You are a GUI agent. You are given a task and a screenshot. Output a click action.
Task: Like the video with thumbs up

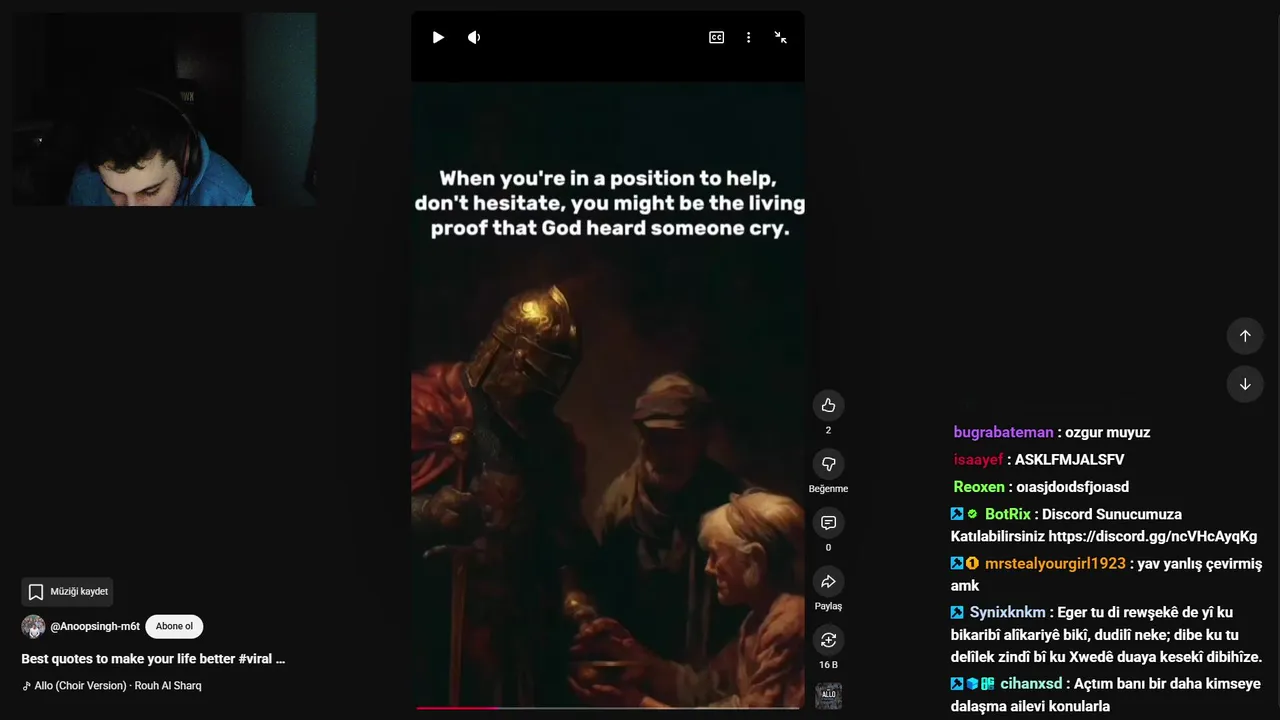tap(828, 405)
